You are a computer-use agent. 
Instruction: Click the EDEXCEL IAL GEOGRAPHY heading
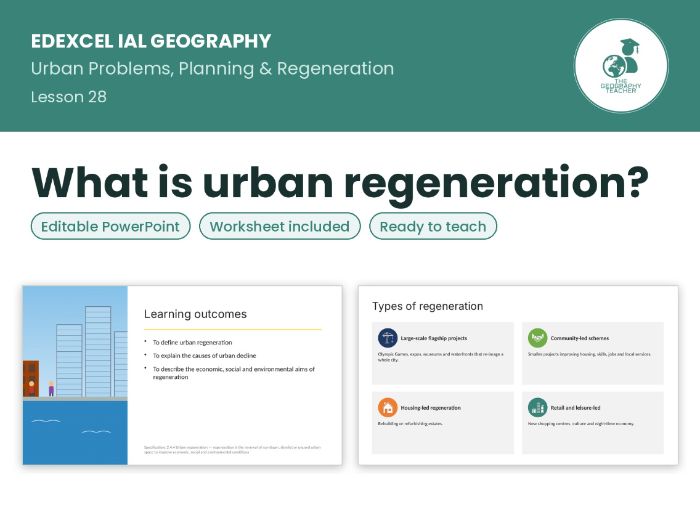[x=151, y=41]
